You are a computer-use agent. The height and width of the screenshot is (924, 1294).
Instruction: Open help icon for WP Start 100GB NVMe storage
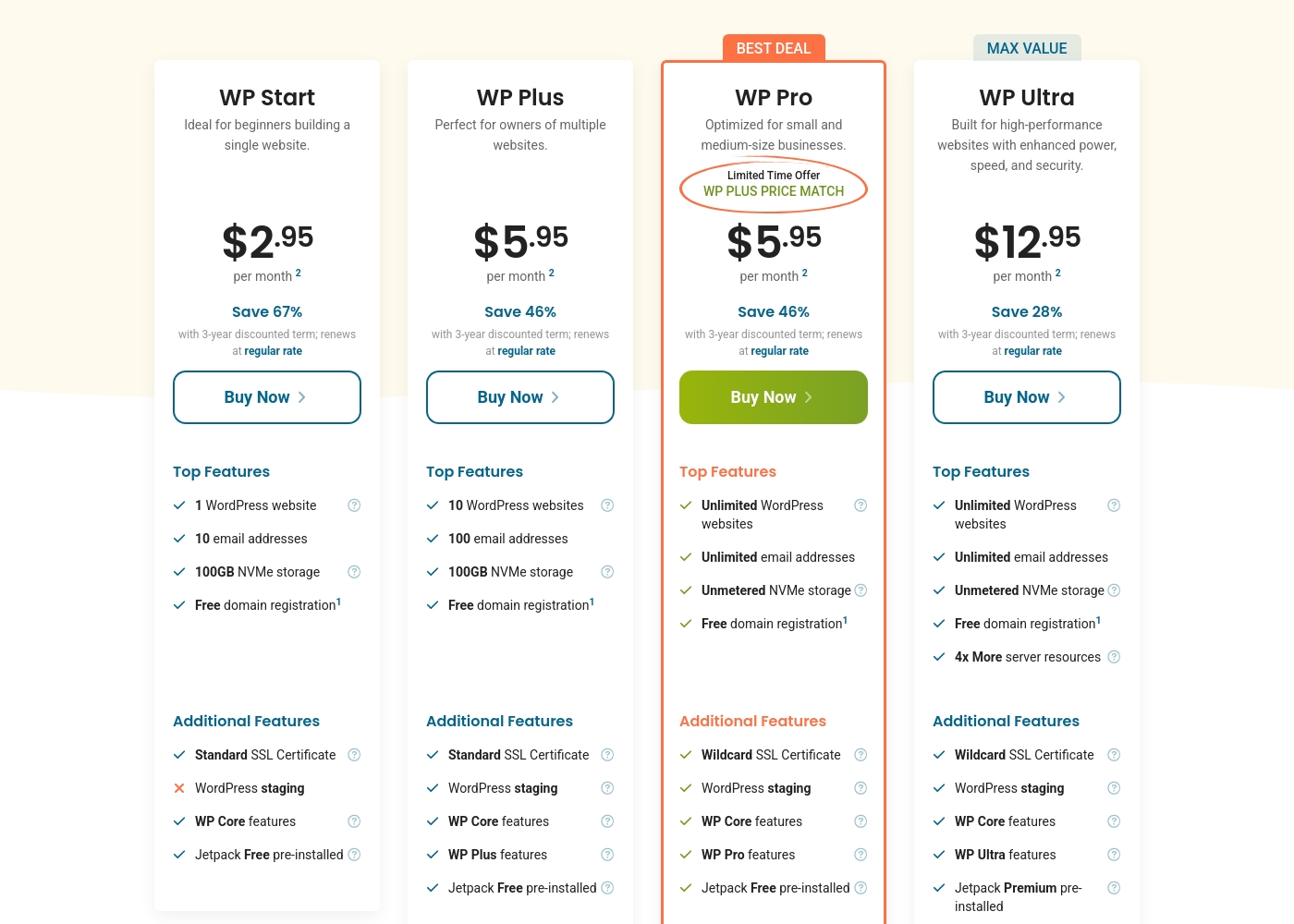click(x=354, y=572)
